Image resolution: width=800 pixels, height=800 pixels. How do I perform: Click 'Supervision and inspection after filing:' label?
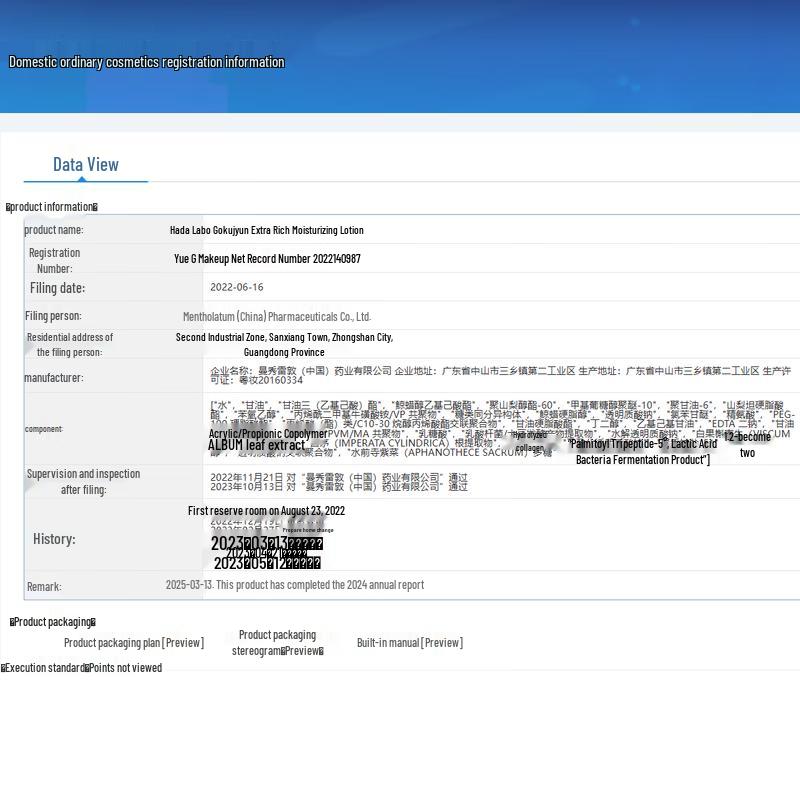(83, 482)
